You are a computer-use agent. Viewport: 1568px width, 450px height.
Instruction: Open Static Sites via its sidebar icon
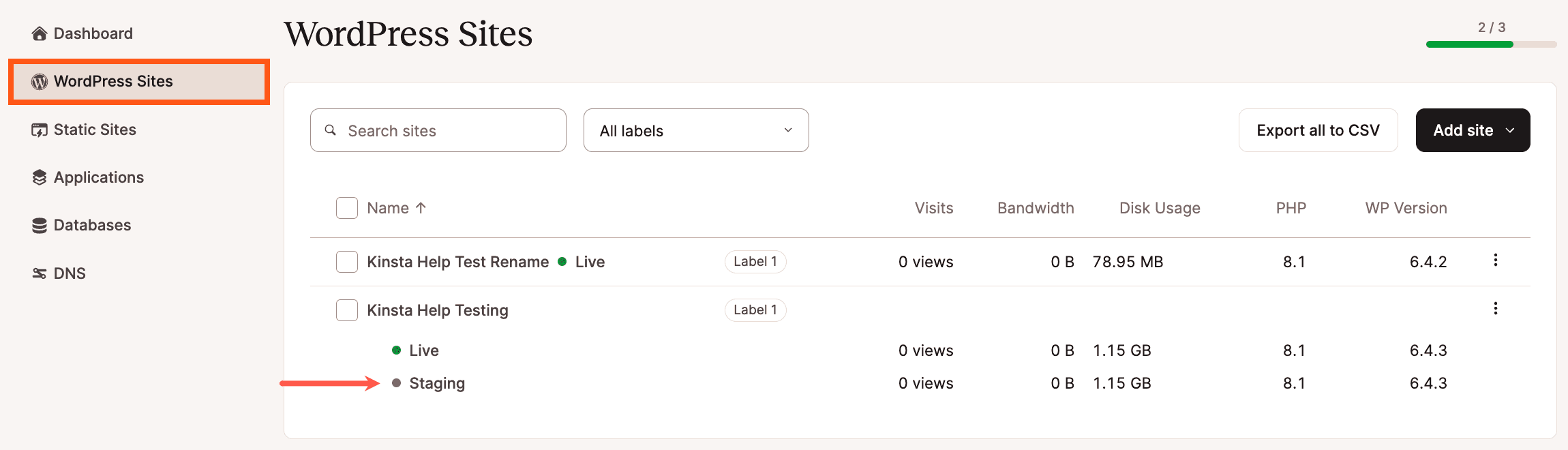click(39, 129)
